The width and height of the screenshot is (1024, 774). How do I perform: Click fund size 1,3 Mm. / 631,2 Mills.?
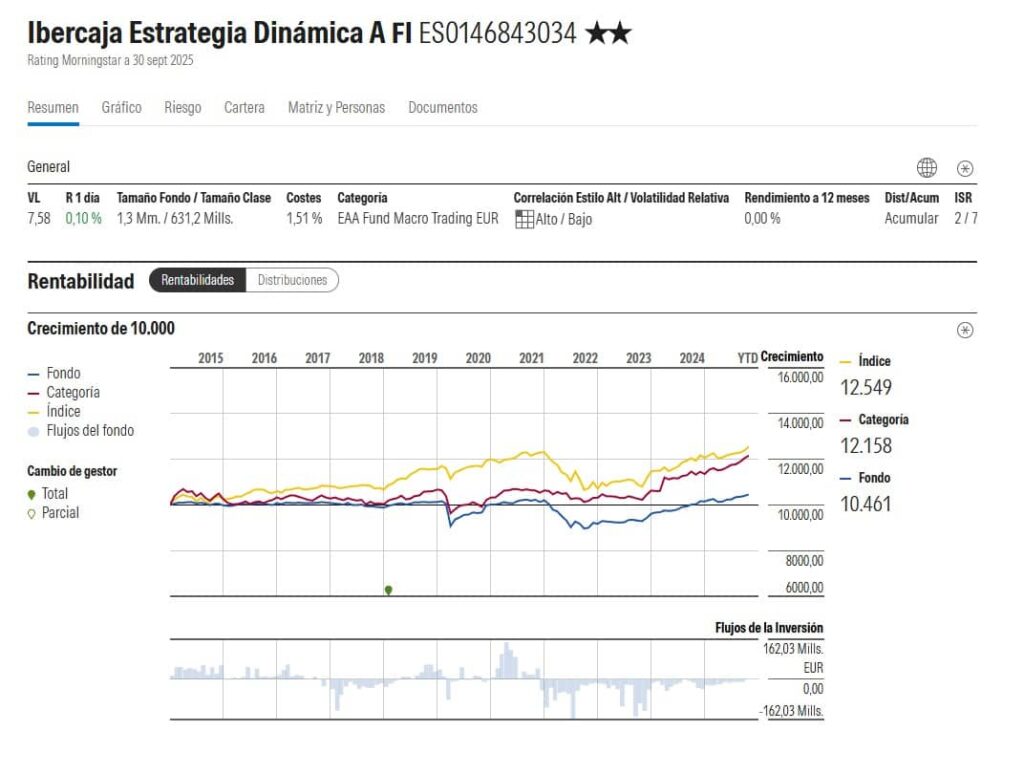pyautogui.click(x=175, y=219)
